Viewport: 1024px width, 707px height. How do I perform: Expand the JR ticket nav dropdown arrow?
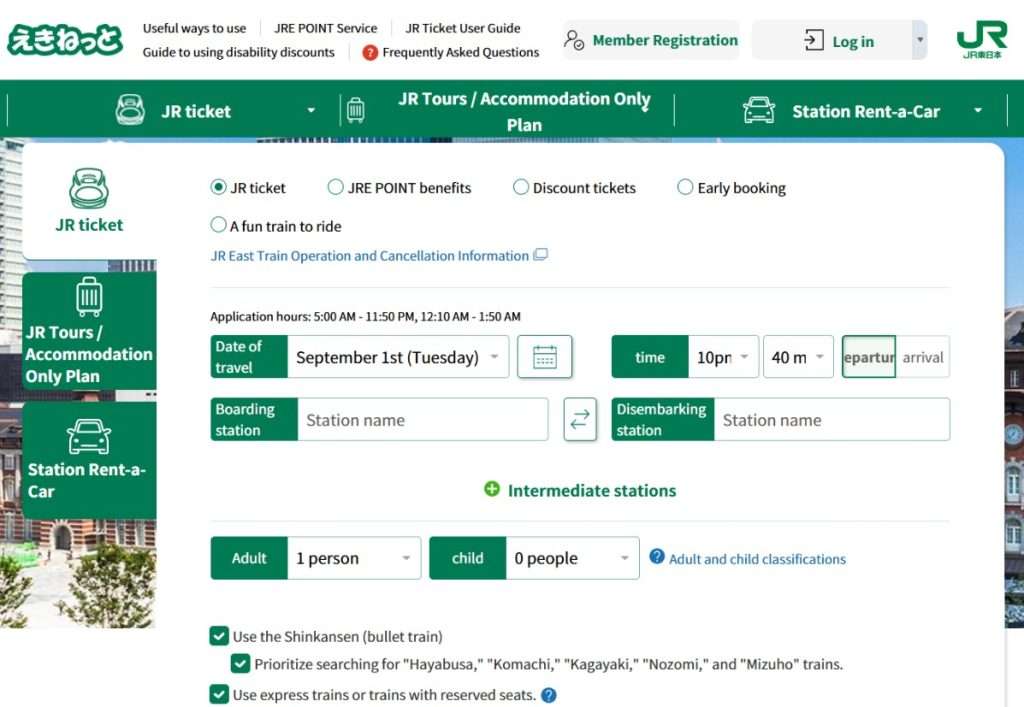click(x=312, y=110)
